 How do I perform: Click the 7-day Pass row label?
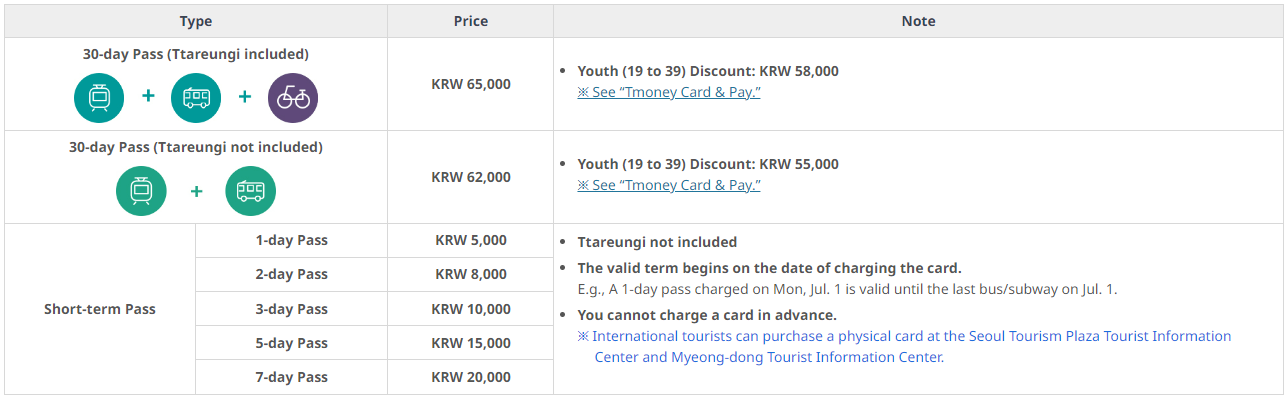pos(292,377)
